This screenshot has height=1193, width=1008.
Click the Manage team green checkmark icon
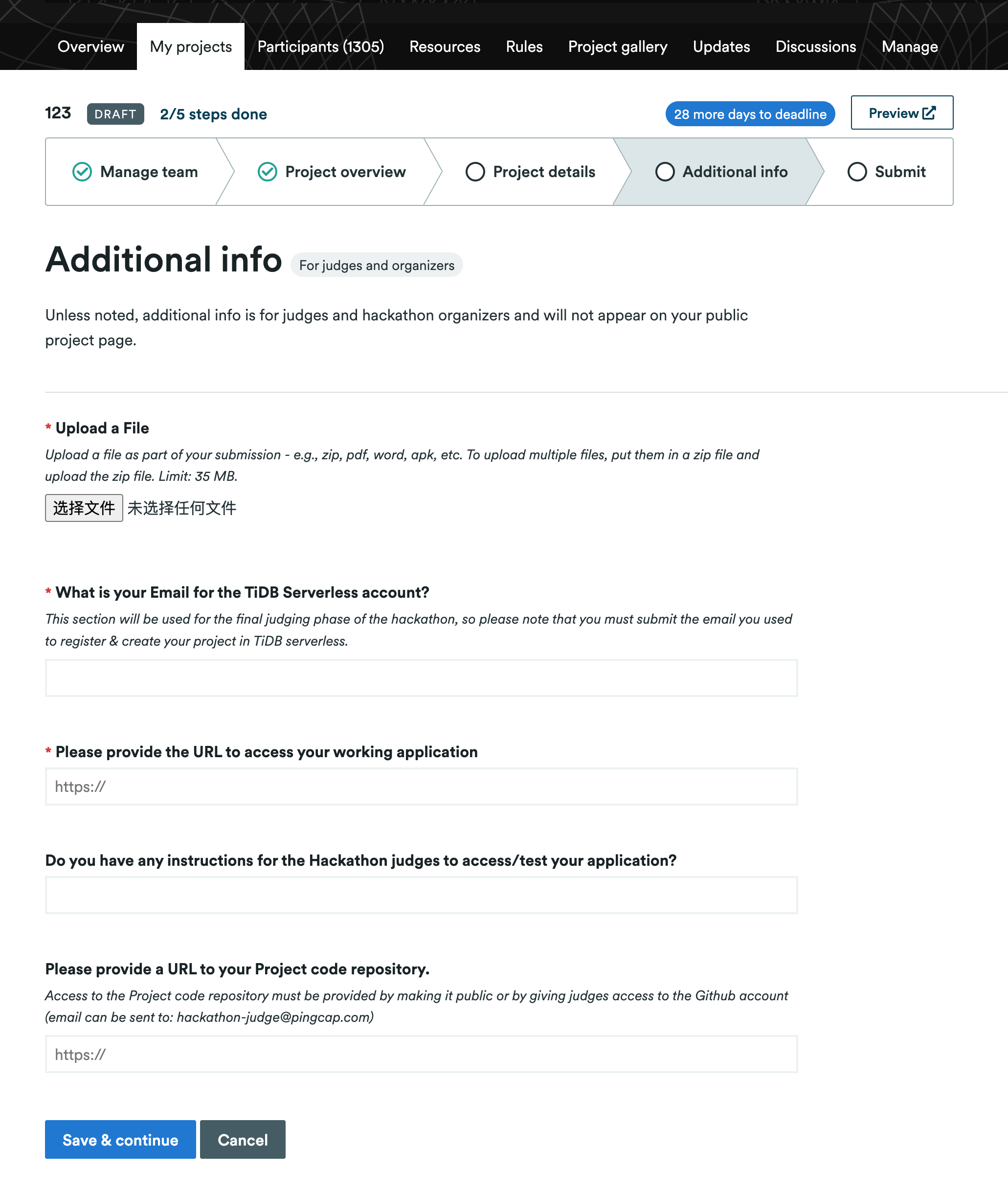[x=82, y=171]
